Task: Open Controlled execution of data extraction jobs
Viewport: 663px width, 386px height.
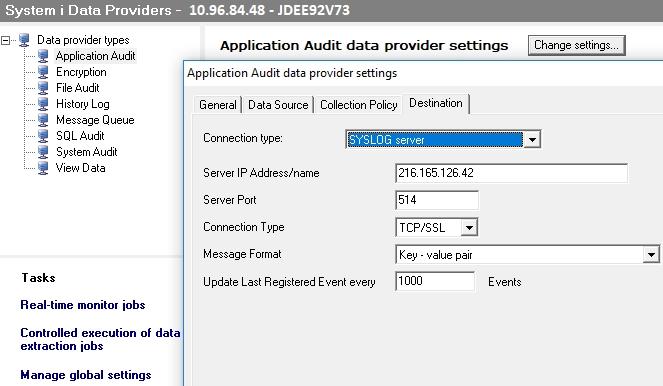Action: tap(100, 339)
